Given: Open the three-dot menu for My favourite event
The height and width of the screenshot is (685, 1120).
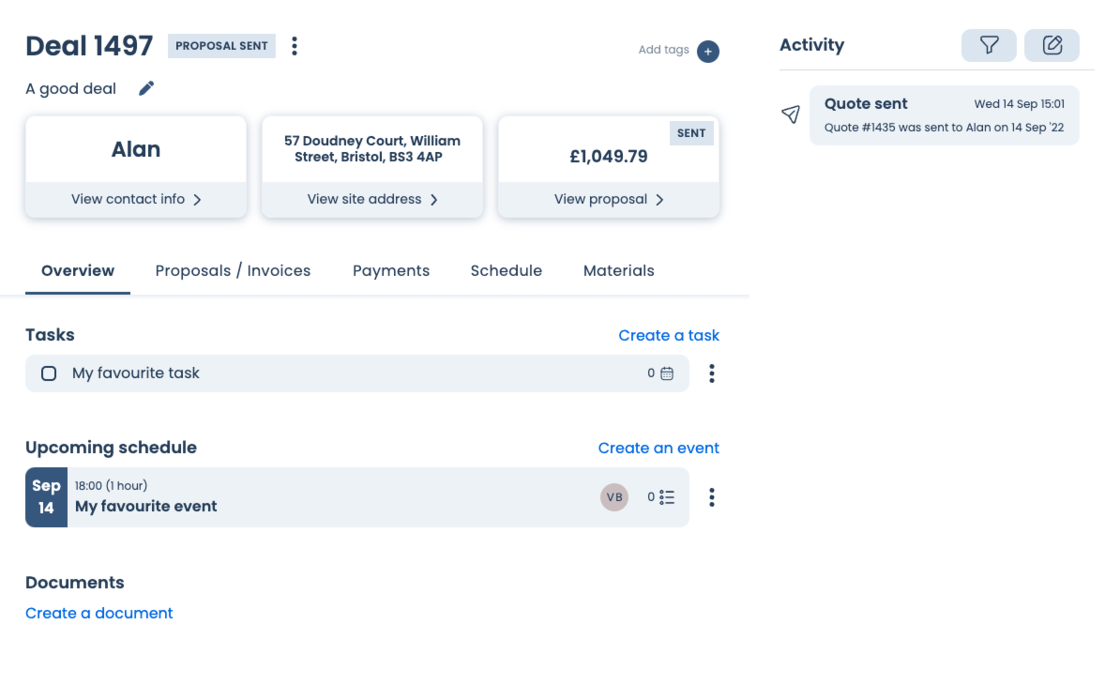Looking at the screenshot, I should point(712,497).
